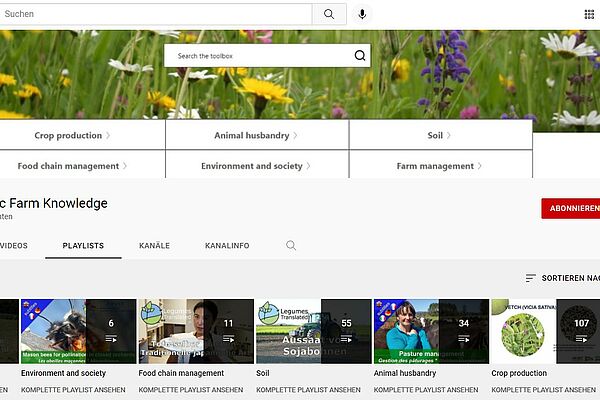Open Animal husbandry banner category
The height and width of the screenshot is (400, 600).
coord(257,135)
